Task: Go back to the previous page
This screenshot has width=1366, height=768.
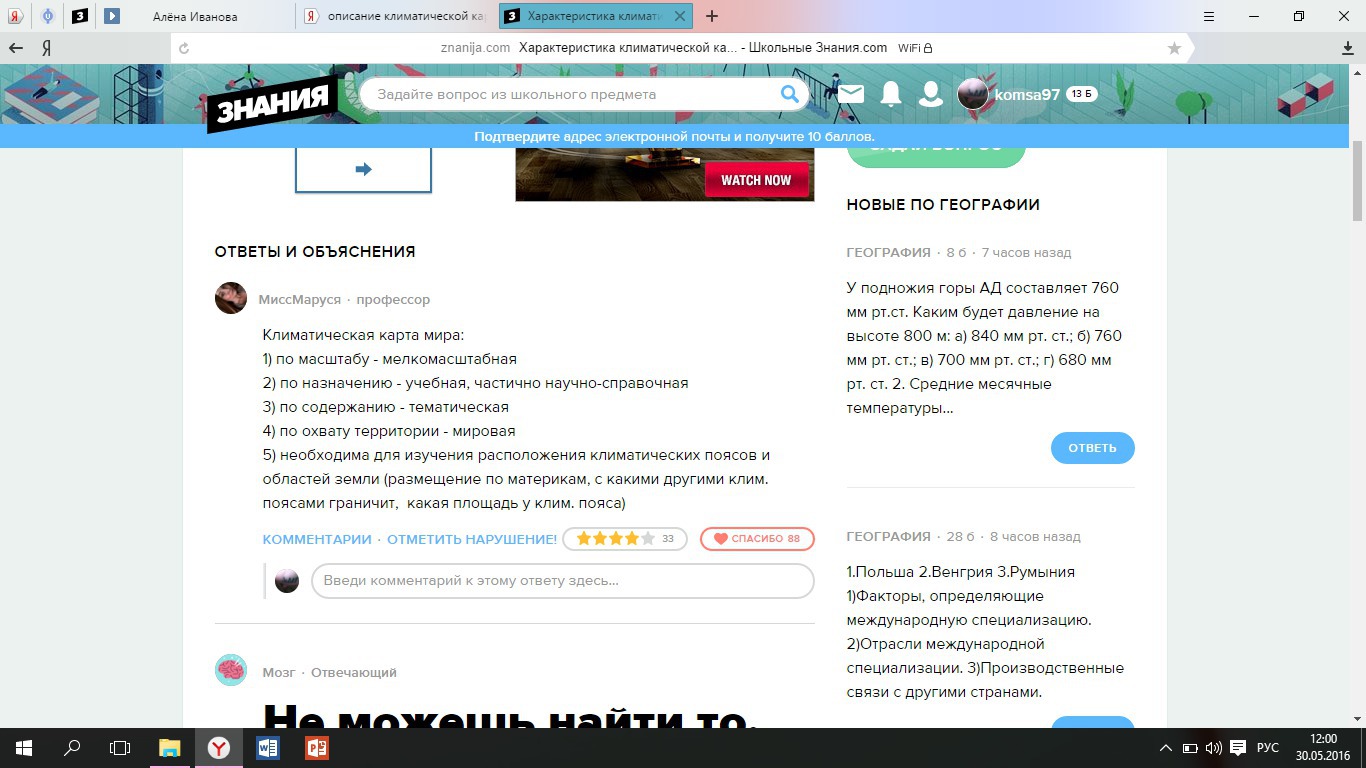Action: 16,48
